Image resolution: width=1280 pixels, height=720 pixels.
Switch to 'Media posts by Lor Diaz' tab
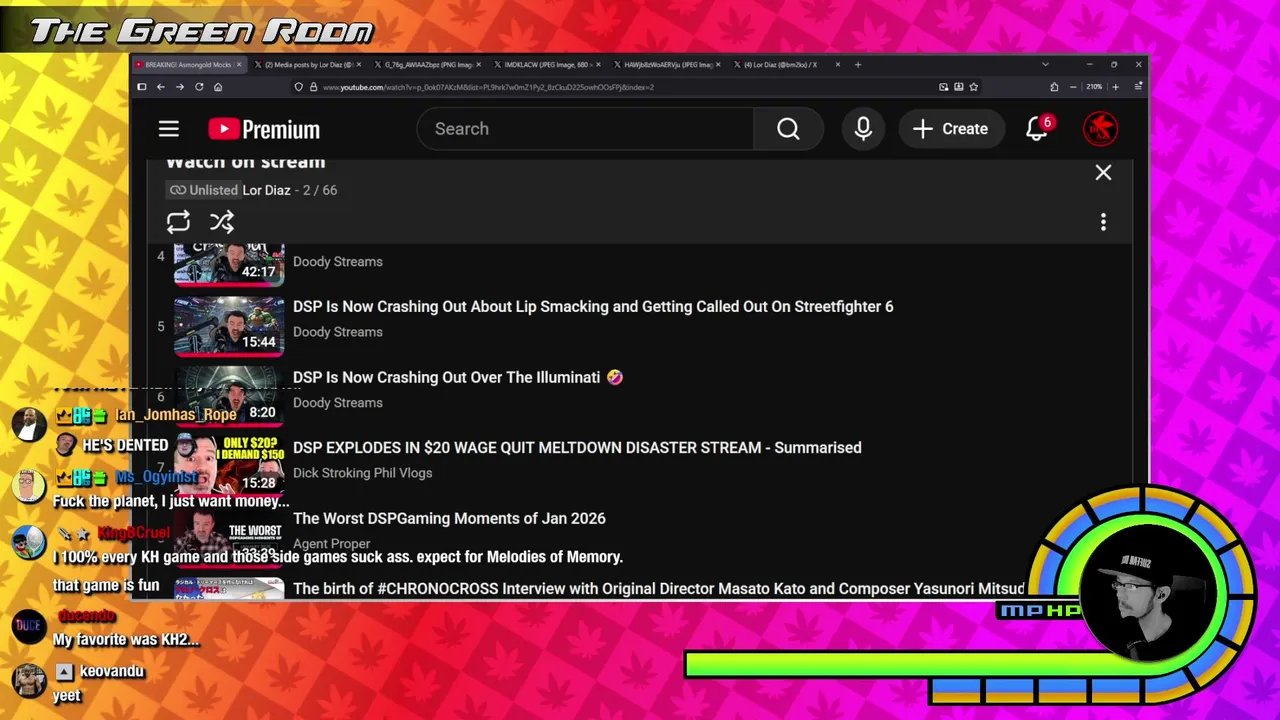coord(306,64)
